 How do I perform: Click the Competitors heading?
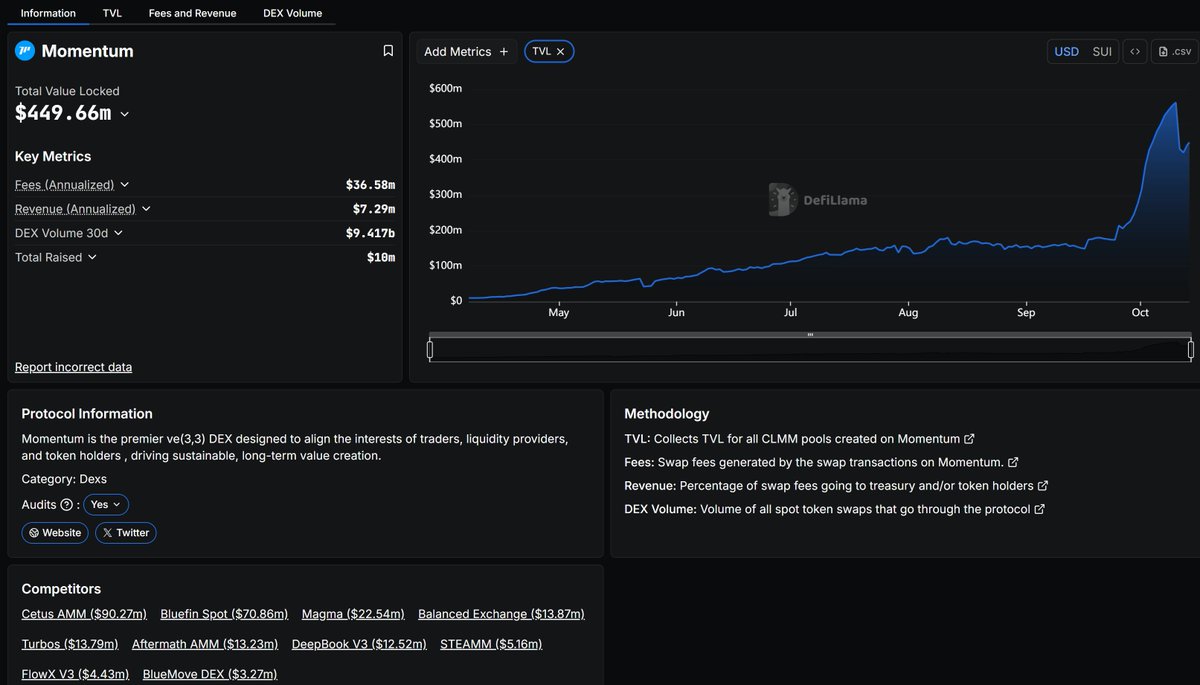tap(61, 589)
